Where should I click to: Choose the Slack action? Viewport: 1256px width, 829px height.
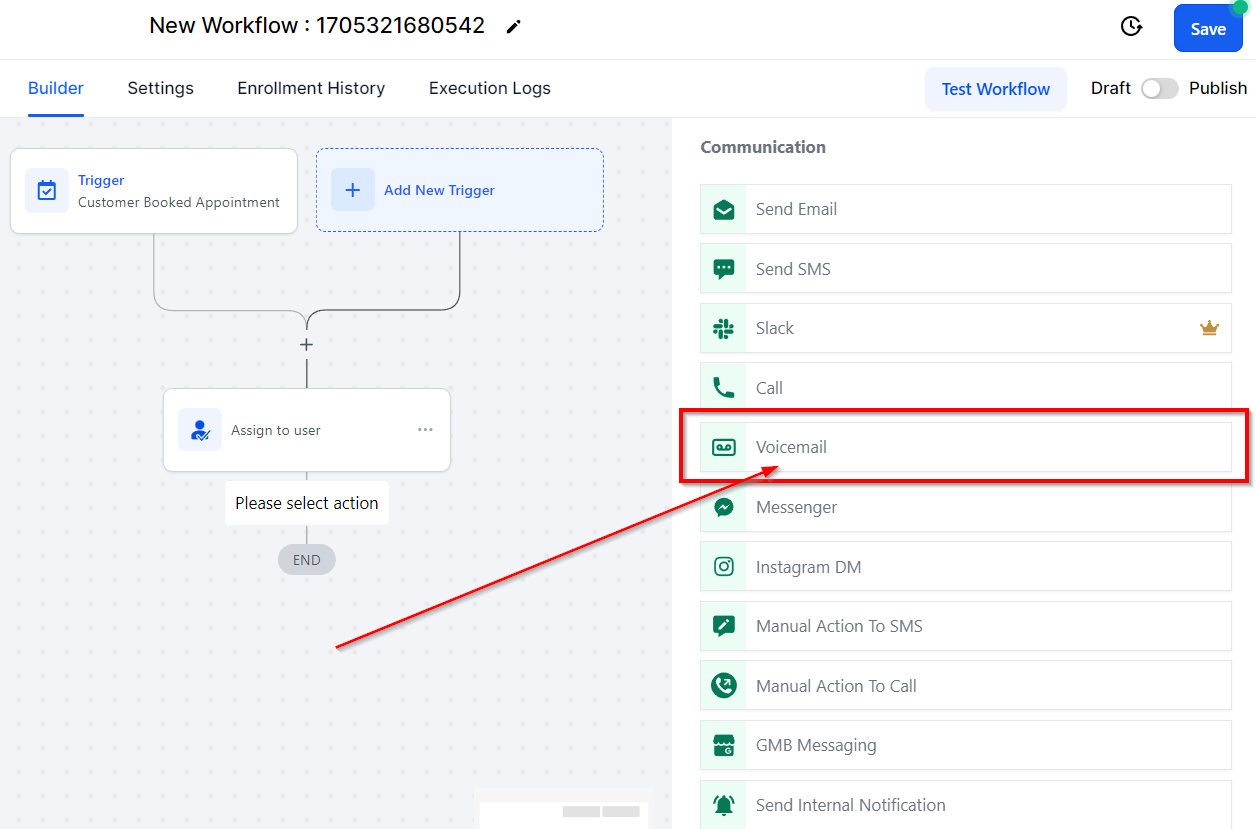click(966, 328)
